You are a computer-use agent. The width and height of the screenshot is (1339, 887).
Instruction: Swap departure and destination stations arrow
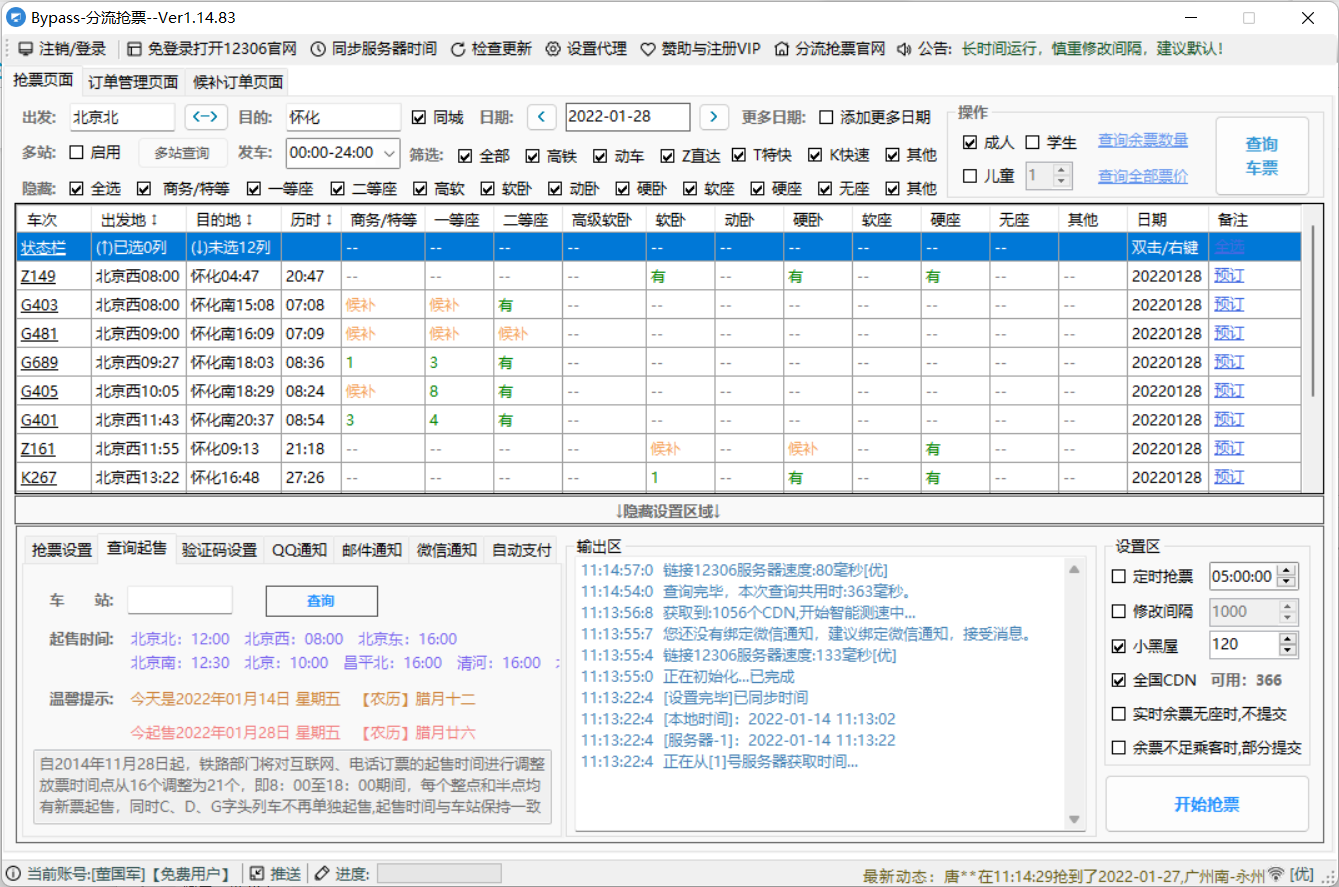click(206, 117)
